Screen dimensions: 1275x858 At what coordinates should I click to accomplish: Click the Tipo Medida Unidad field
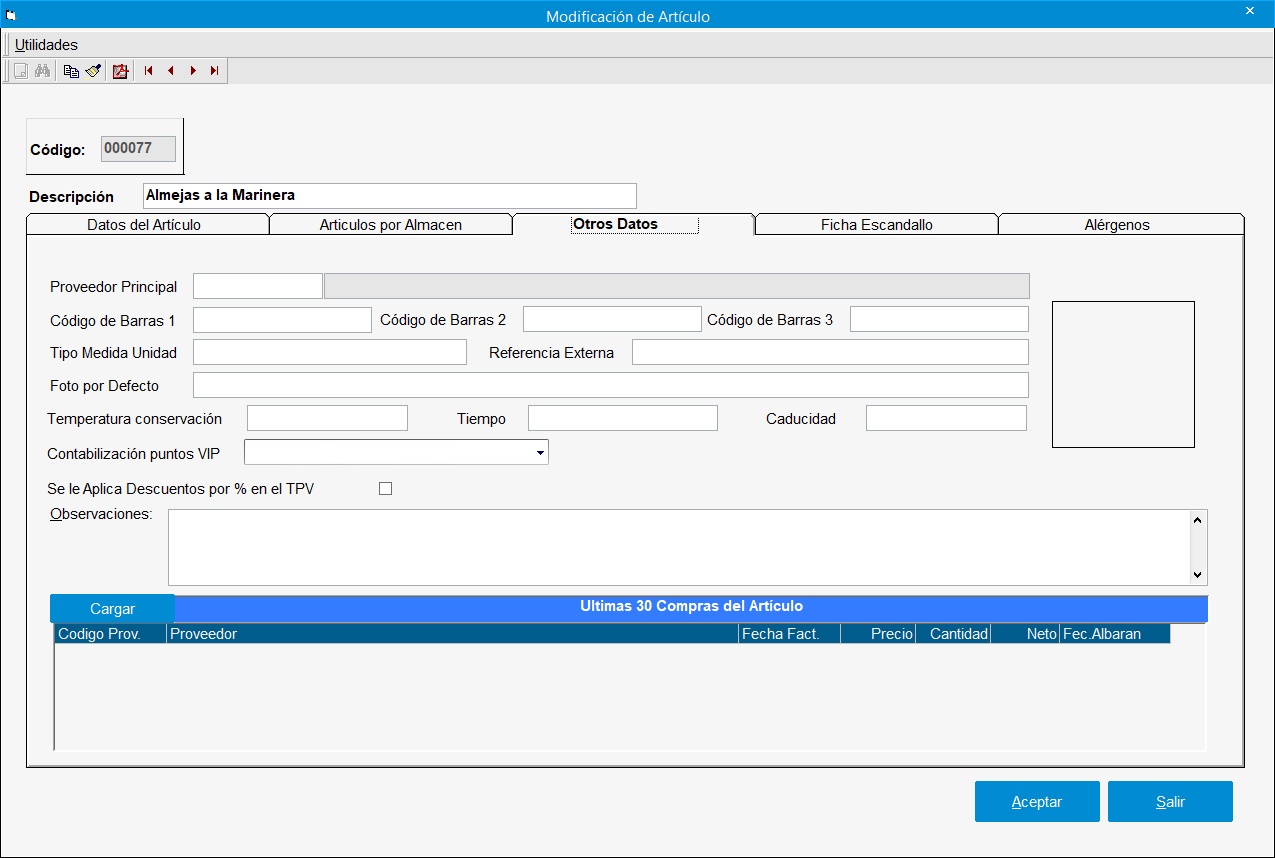(330, 352)
